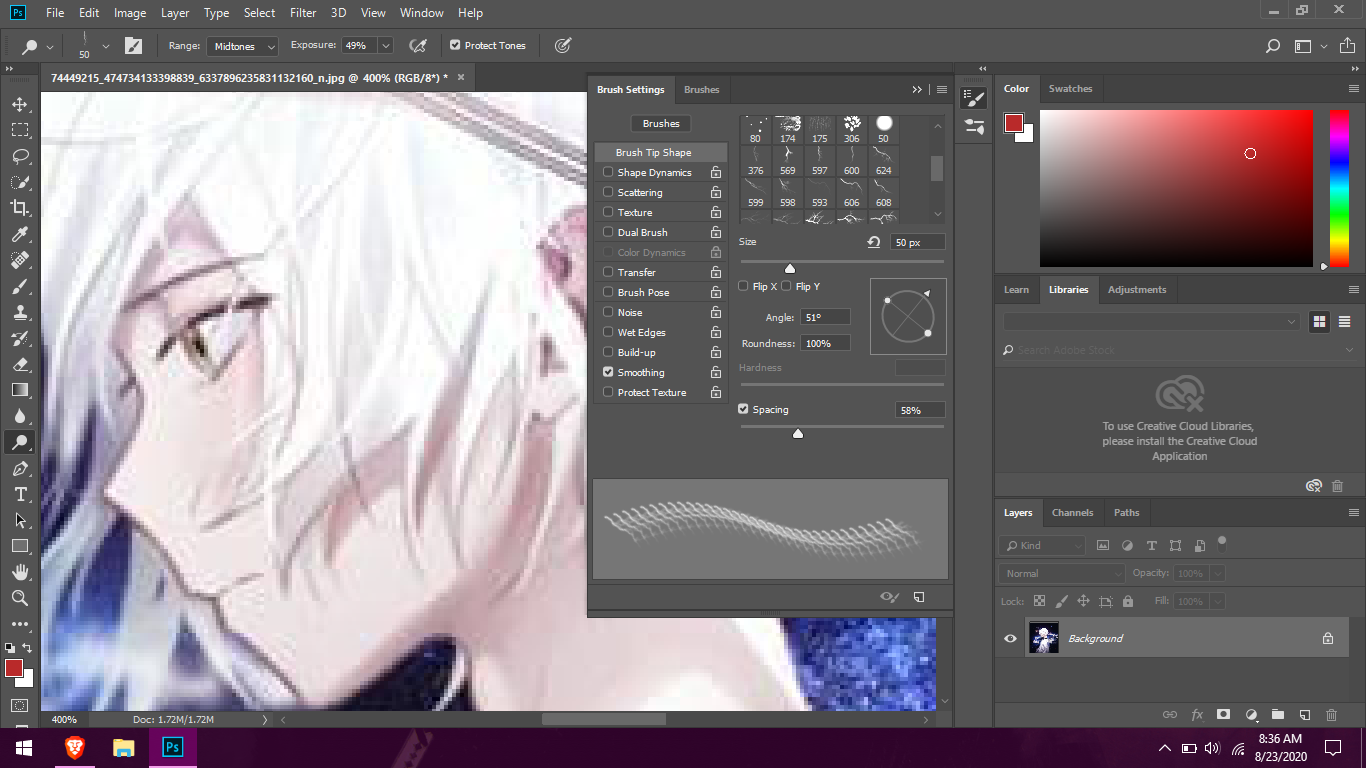Select the Rectangular Marquee tool
The width and height of the screenshot is (1366, 768).
[x=19, y=130]
